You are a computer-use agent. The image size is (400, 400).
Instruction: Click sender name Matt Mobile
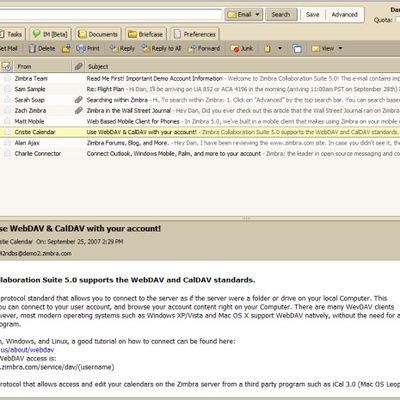coord(29,121)
